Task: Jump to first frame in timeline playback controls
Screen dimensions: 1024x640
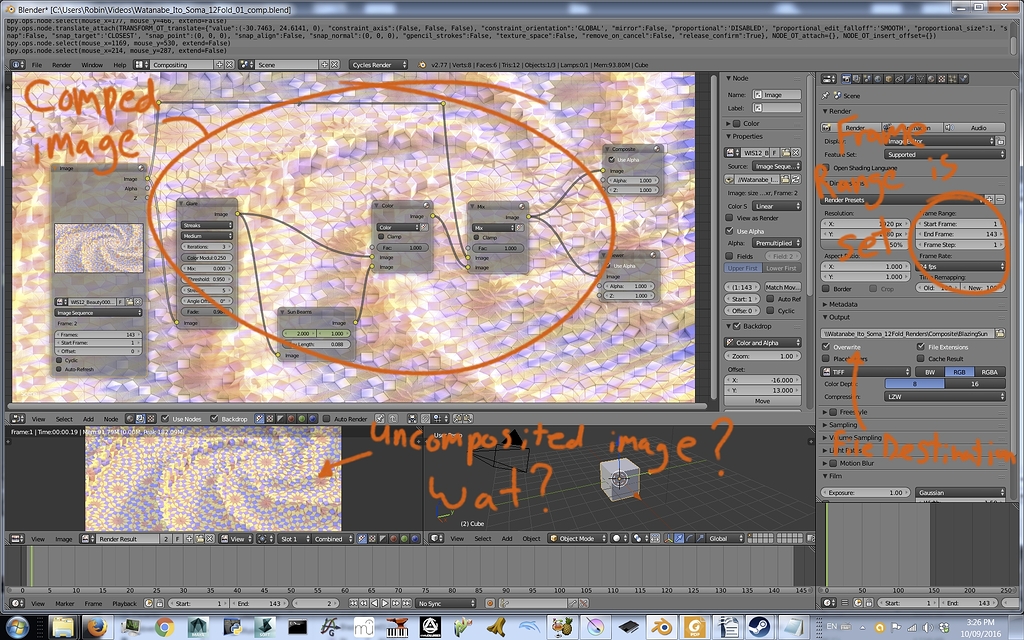Action: click(353, 603)
